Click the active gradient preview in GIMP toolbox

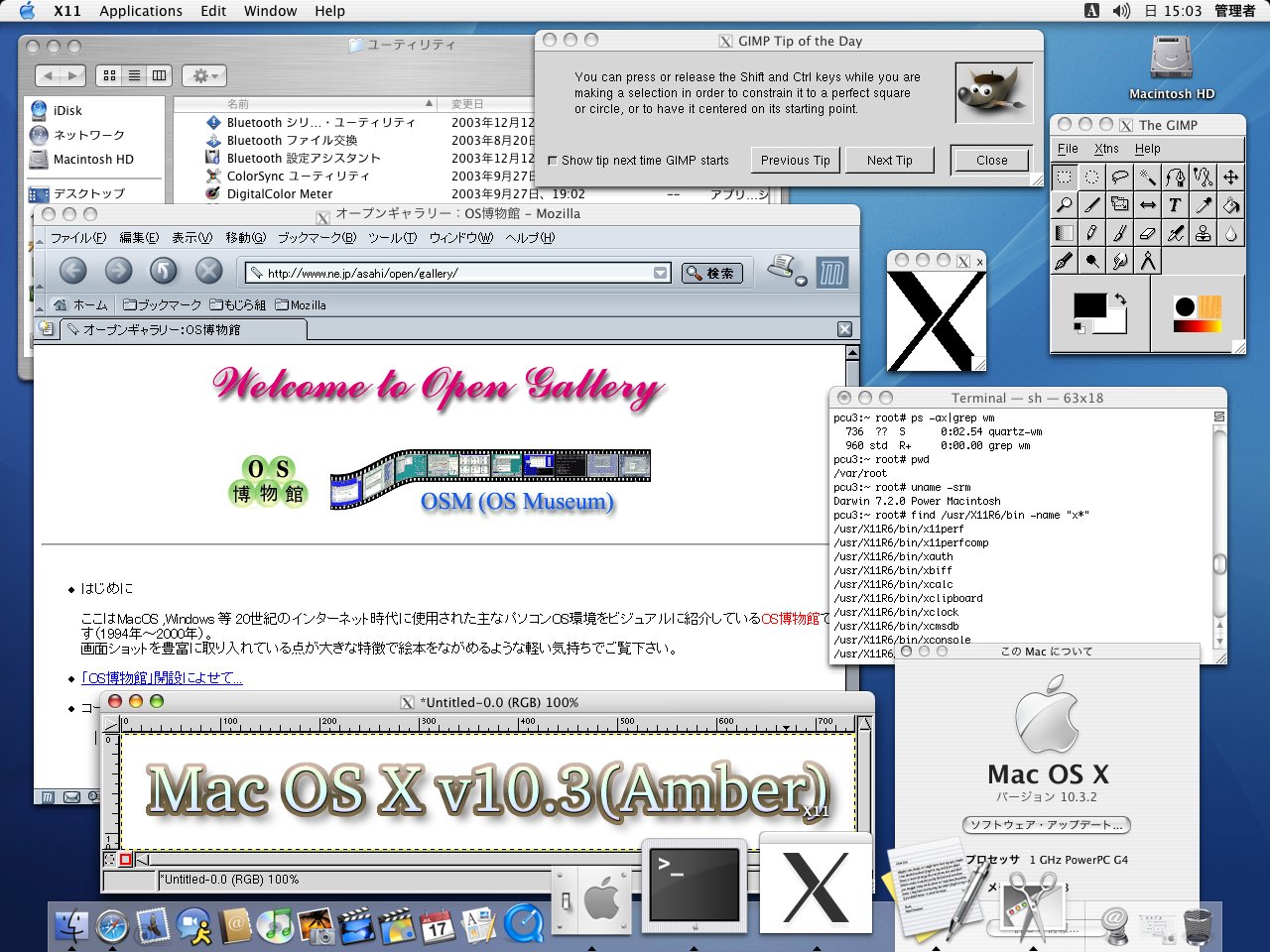coord(1197,325)
